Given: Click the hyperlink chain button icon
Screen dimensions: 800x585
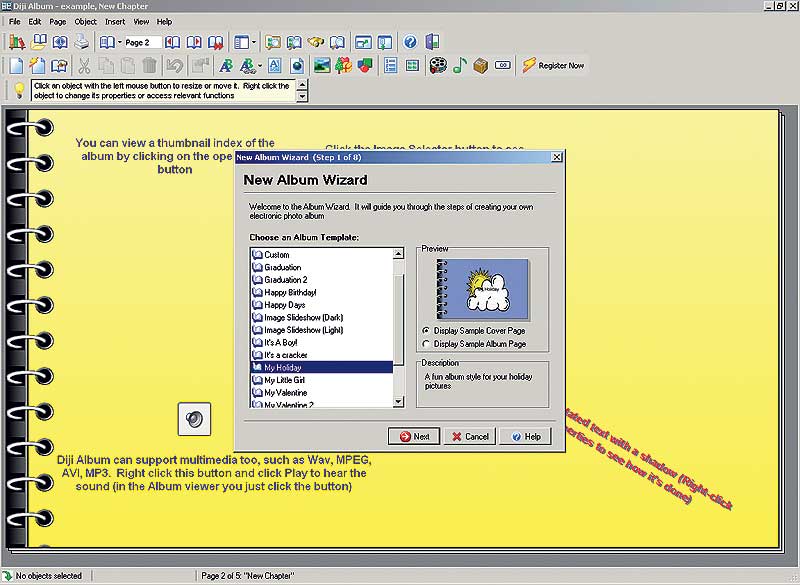Looking at the screenshot, I should (503, 65).
